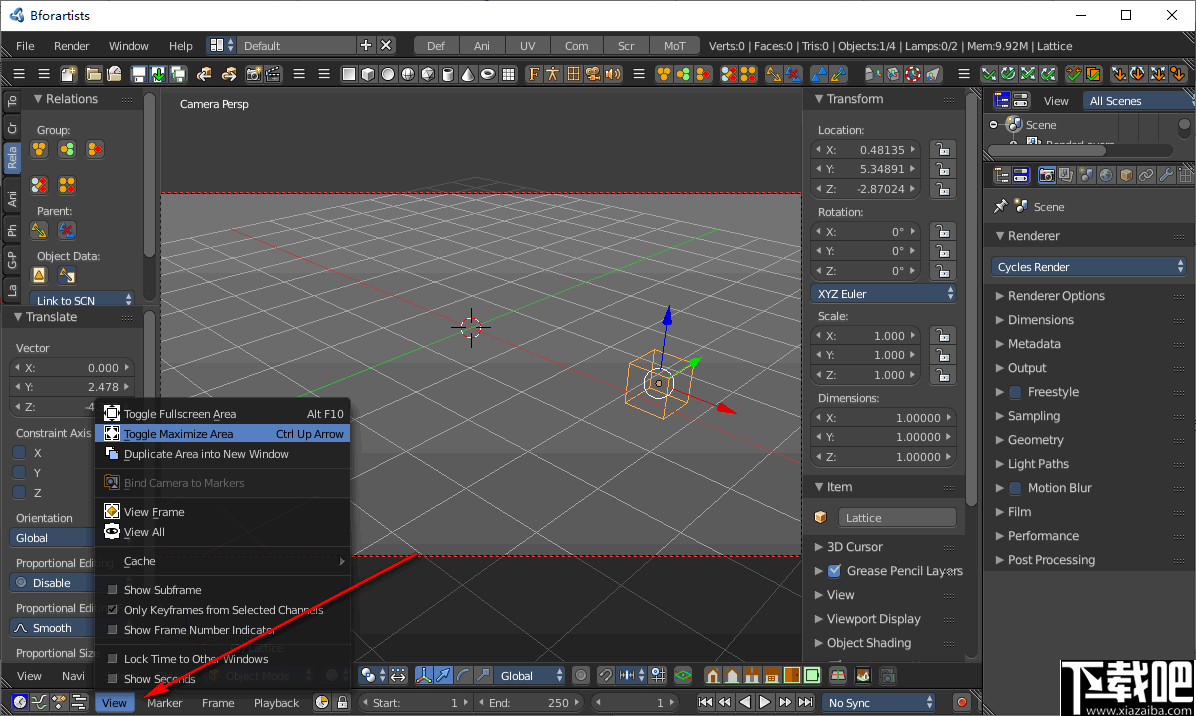
Task: Click the Save file icon in the toolbar
Action: [140, 73]
